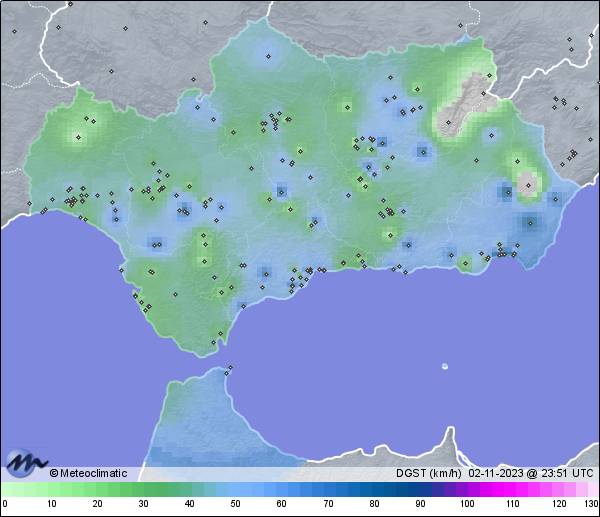600x517 pixels.
Task: Select the magenta 110 km/h scale segment
Action: point(511,489)
